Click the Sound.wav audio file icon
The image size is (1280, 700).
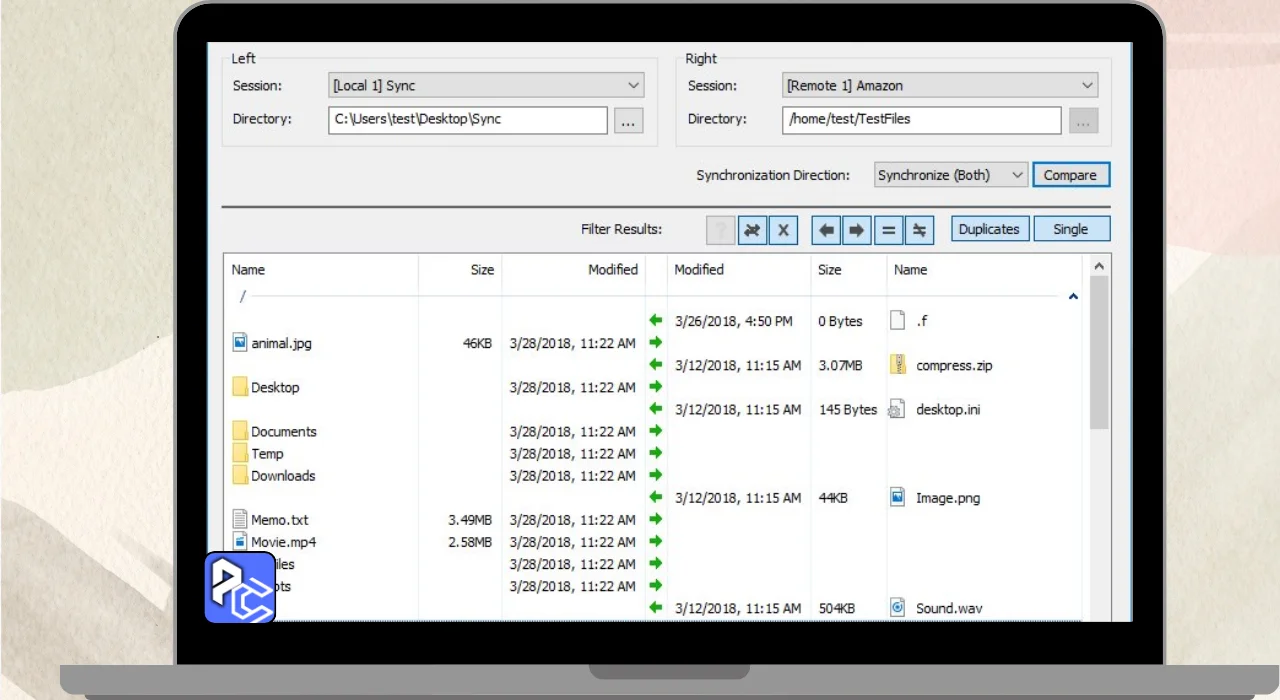point(898,608)
